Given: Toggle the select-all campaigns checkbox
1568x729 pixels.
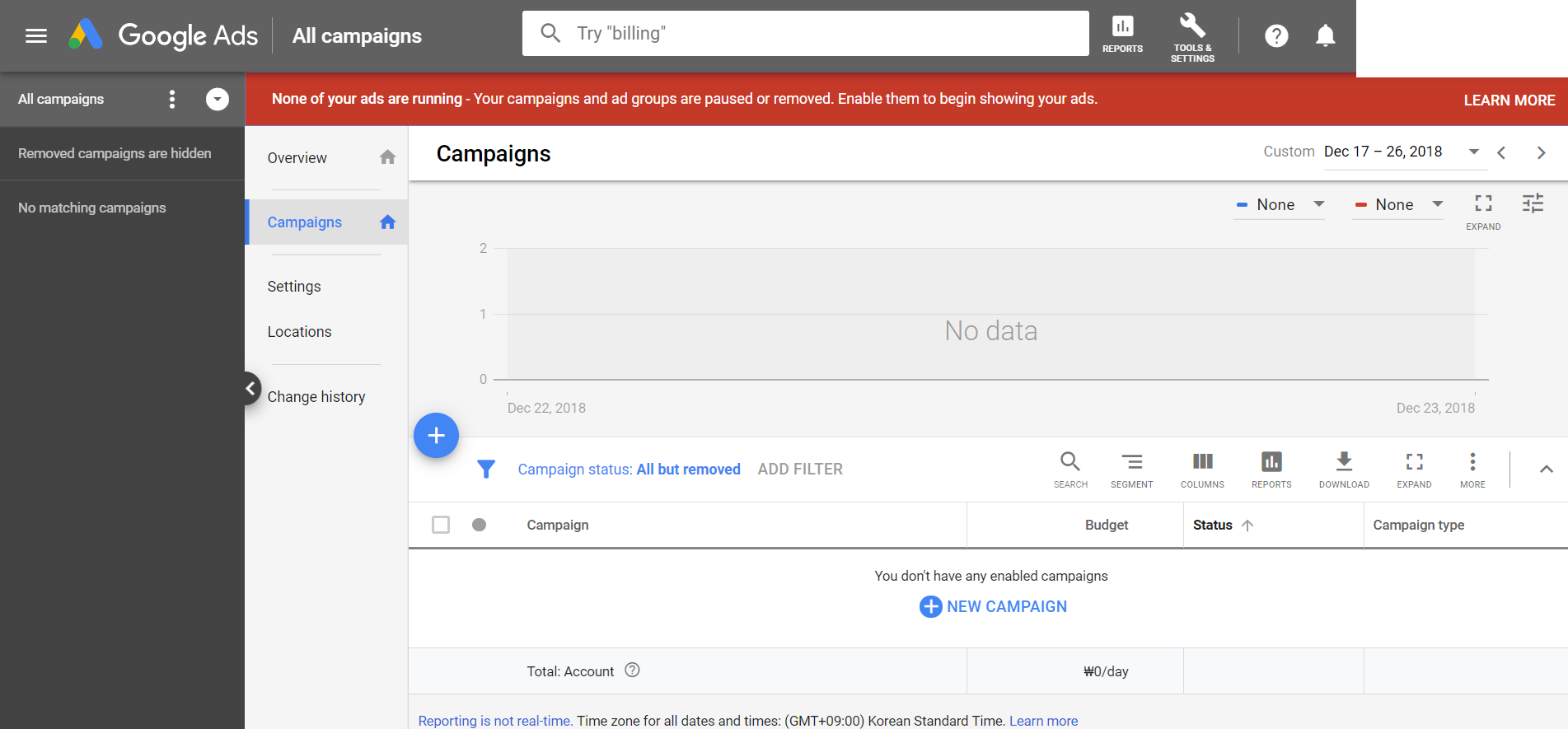Looking at the screenshot, I should (441, 525).
